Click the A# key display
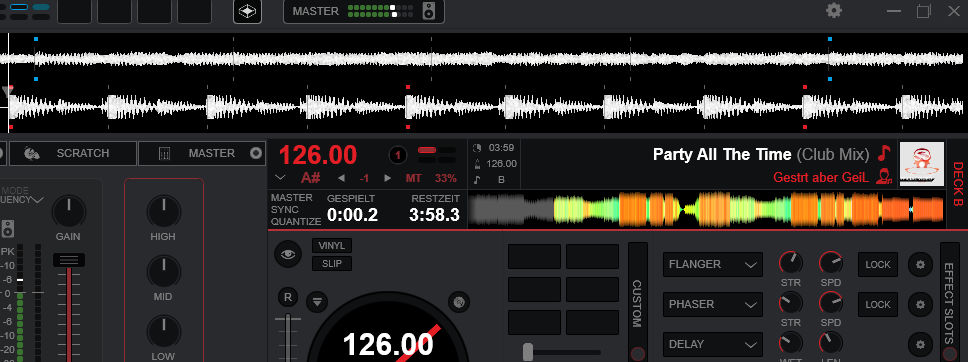968x362 pixels. click(311, 179)
